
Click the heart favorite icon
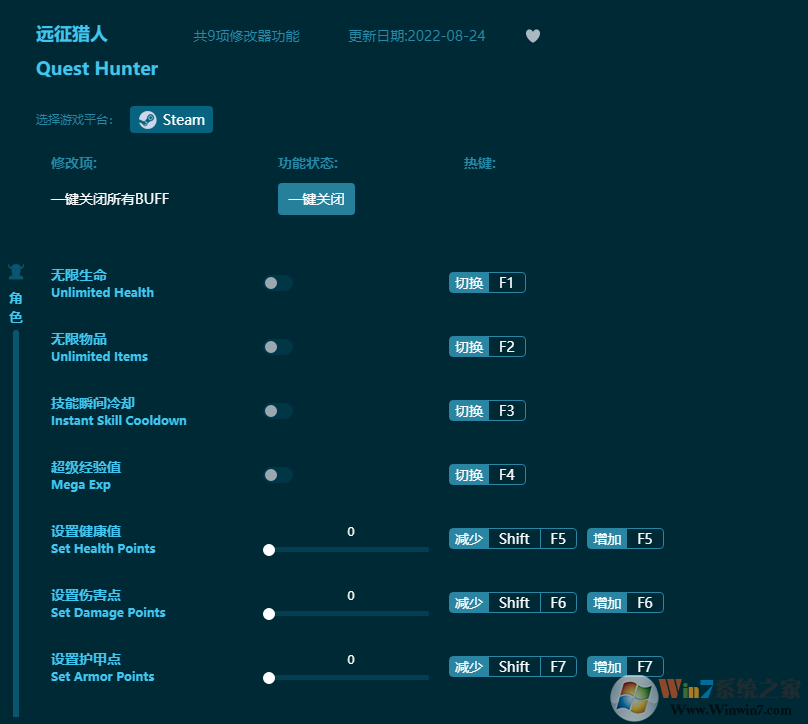[532, 36]
